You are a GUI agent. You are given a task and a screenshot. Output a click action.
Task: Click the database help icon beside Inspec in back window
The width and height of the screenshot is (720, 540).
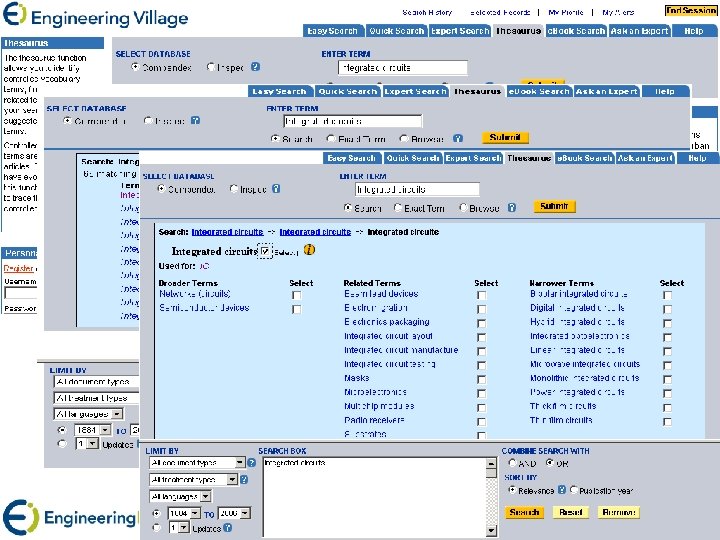tap(256, 67)
